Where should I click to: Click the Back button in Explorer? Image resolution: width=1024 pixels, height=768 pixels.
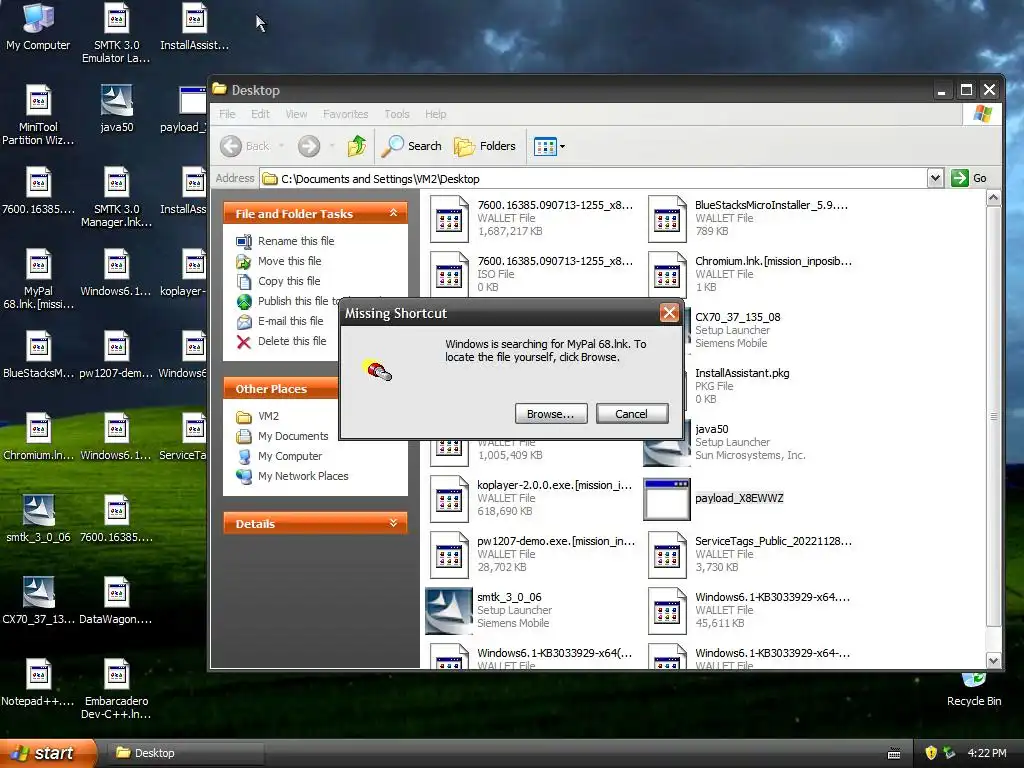pyautogui.click(x=244, y=146)
